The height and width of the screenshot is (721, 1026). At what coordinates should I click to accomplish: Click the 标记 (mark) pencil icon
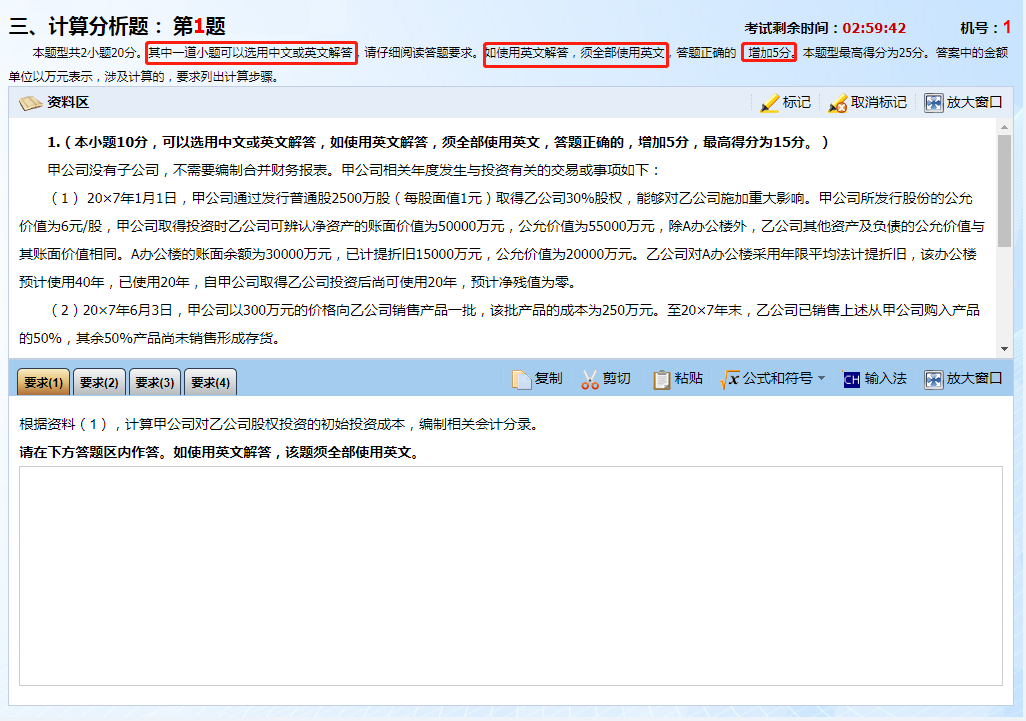point(770,102)
